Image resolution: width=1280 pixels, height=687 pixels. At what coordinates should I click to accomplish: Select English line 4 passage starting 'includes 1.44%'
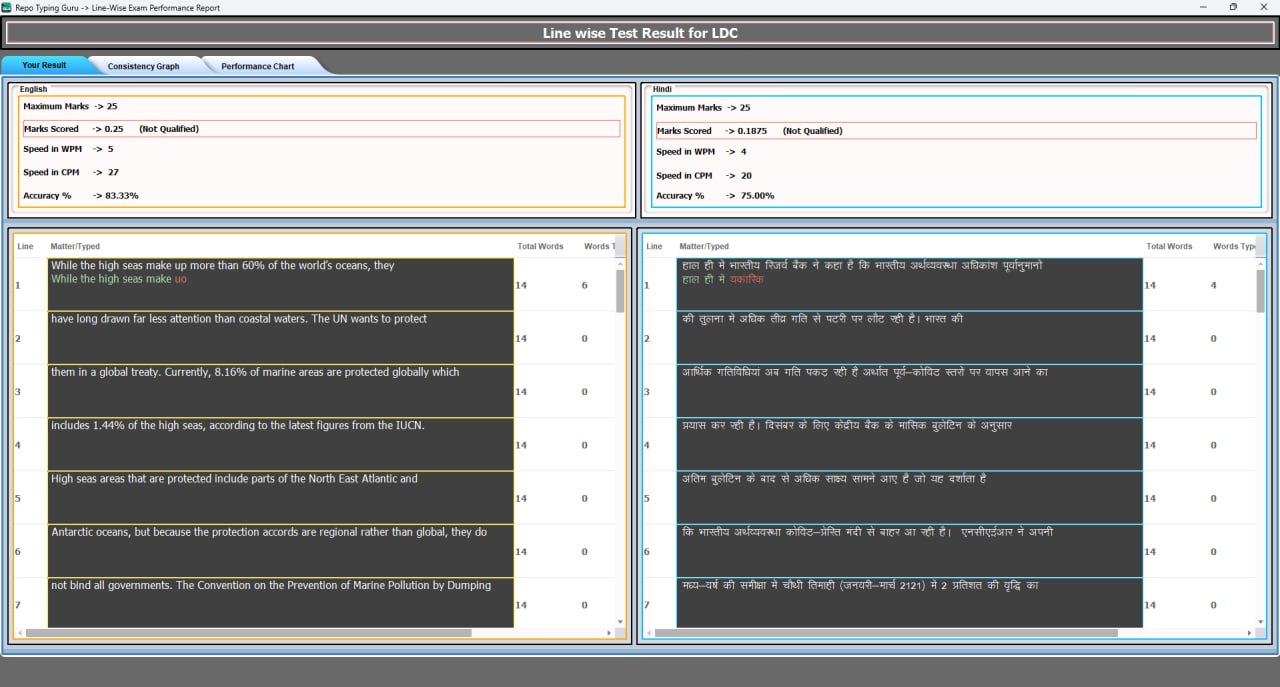281,445
